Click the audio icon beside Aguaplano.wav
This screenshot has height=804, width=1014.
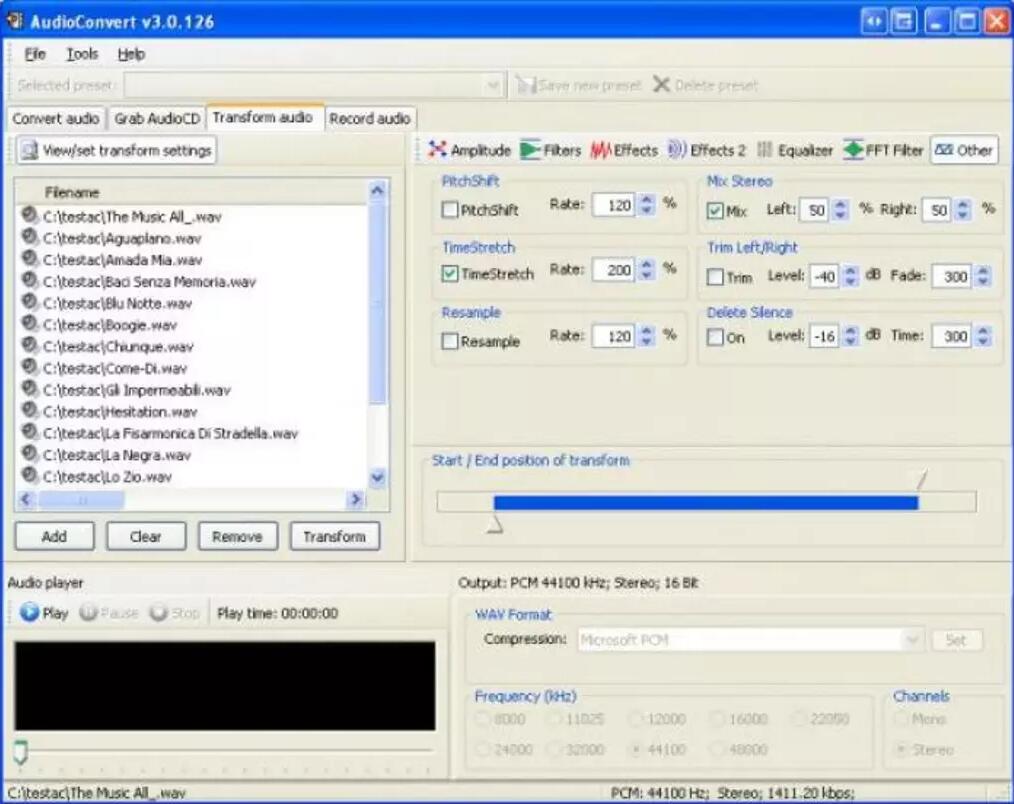click(29, 237)
